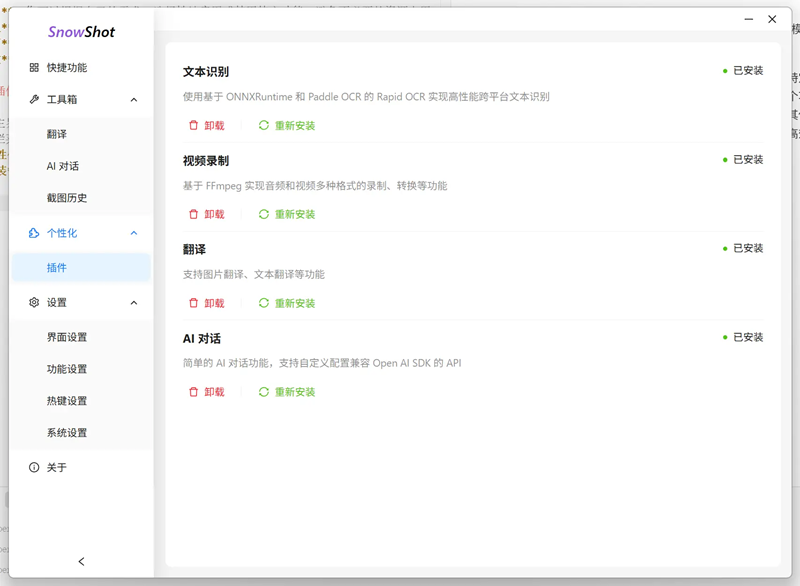Screen dimensions: 800x586
Task: Click 卸载 for 翻译 plugin
Action: [207, 303]
